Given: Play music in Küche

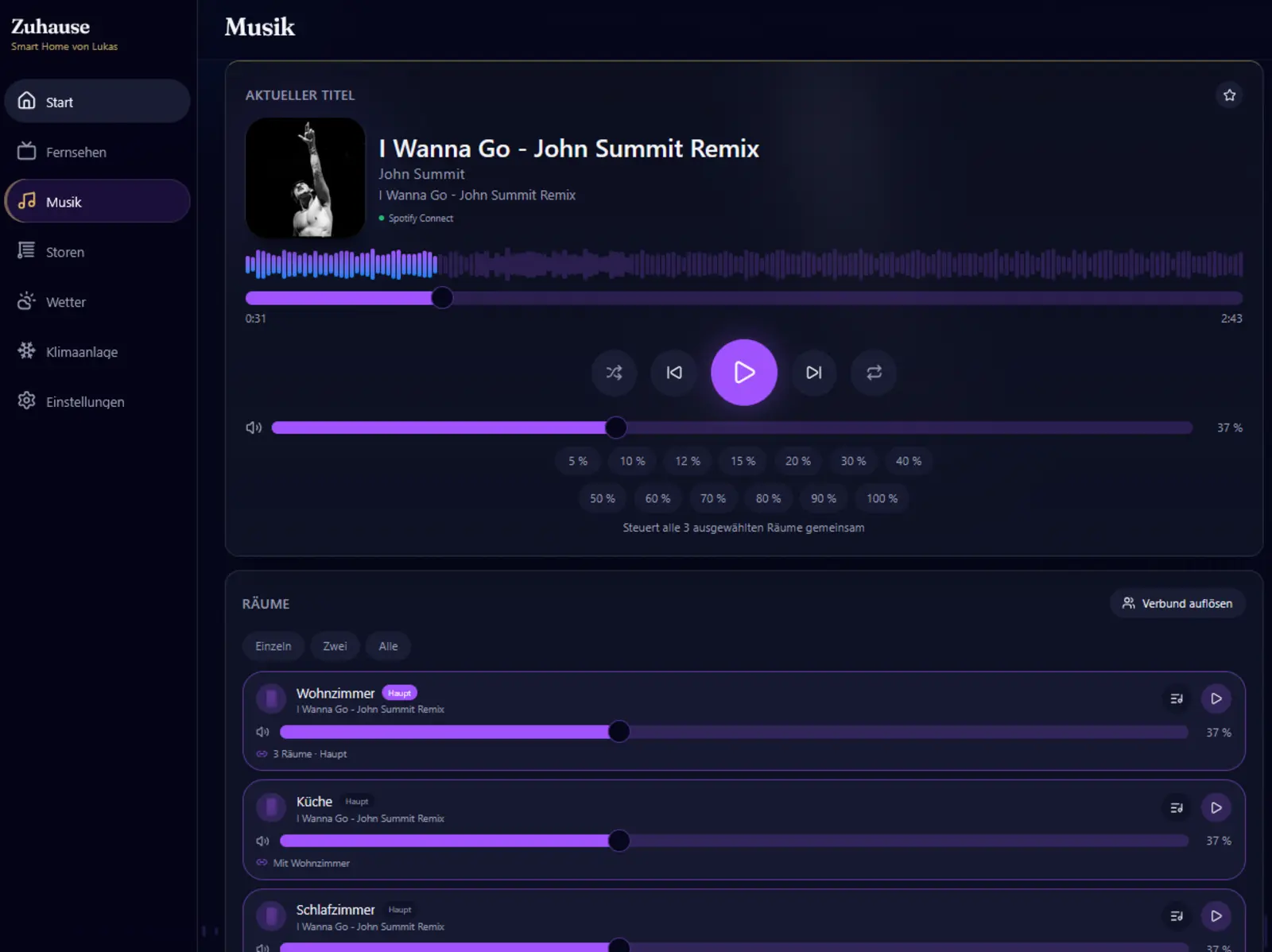Looking at the screenshot, I should [1216, 807].
